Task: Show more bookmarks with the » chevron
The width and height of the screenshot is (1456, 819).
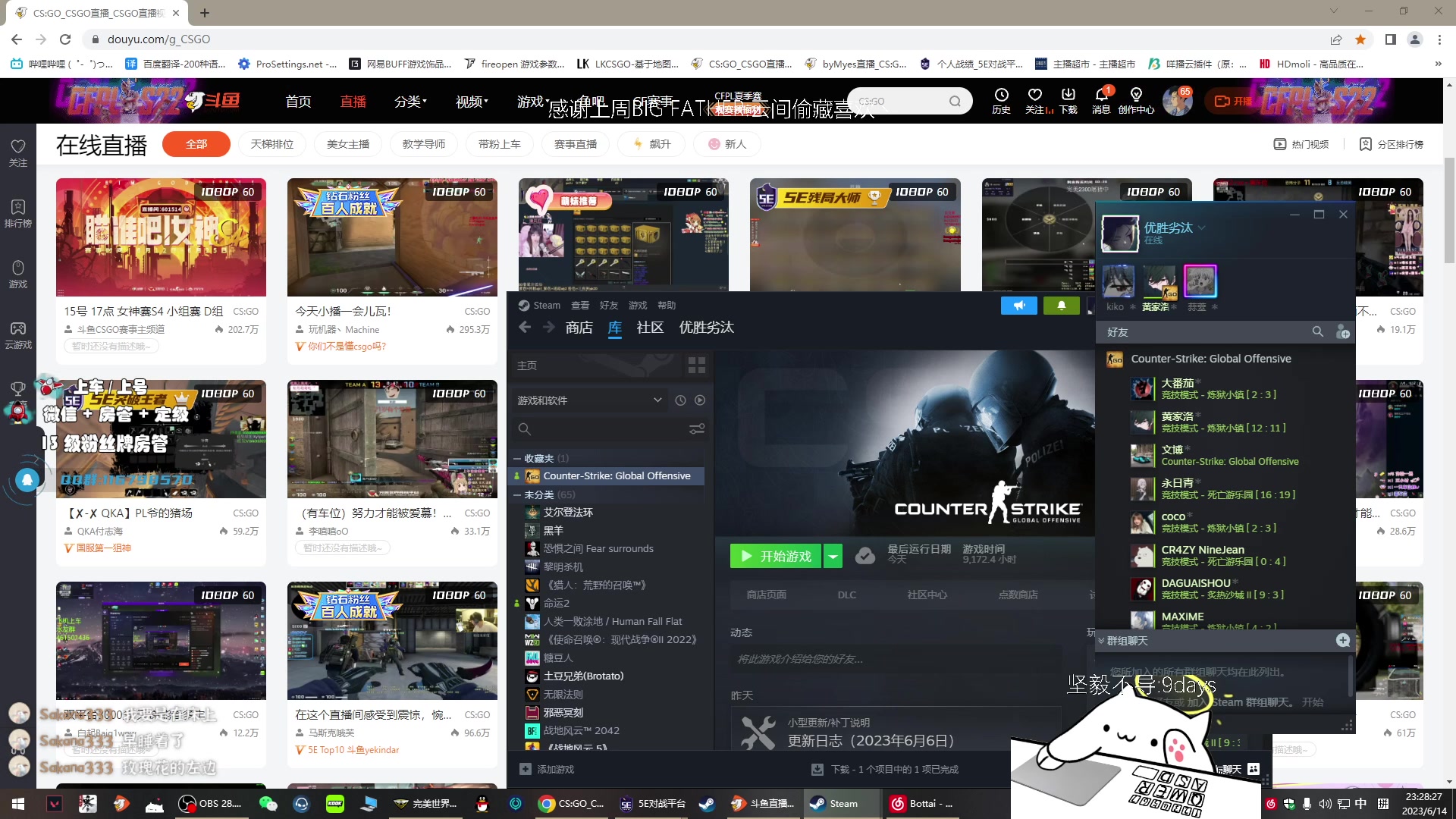Action: coord(1439,64)
